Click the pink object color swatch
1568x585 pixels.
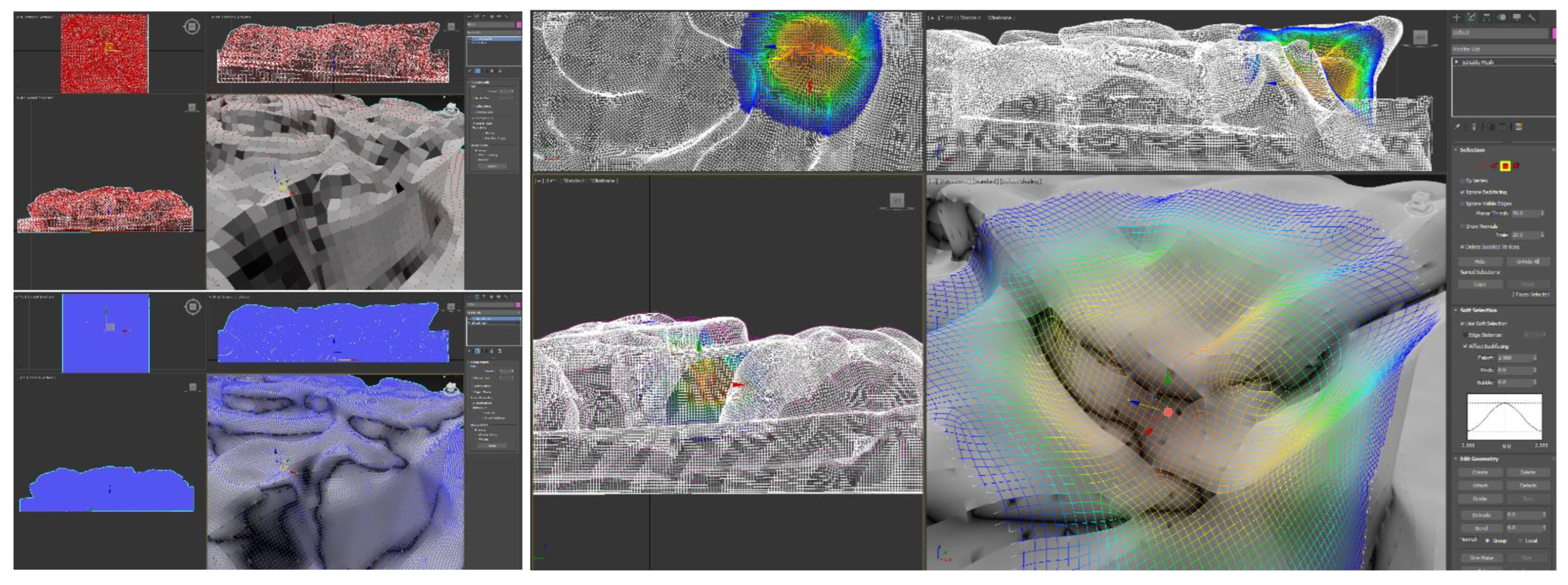(1554, 33)
